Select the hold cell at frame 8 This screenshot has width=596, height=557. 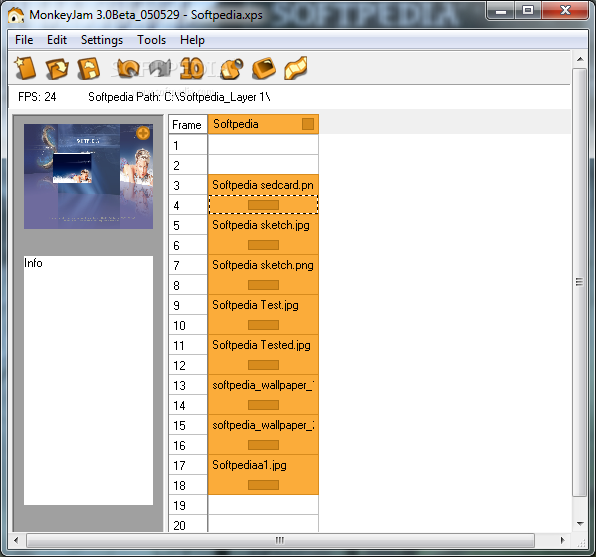click(x=263, y=285)
